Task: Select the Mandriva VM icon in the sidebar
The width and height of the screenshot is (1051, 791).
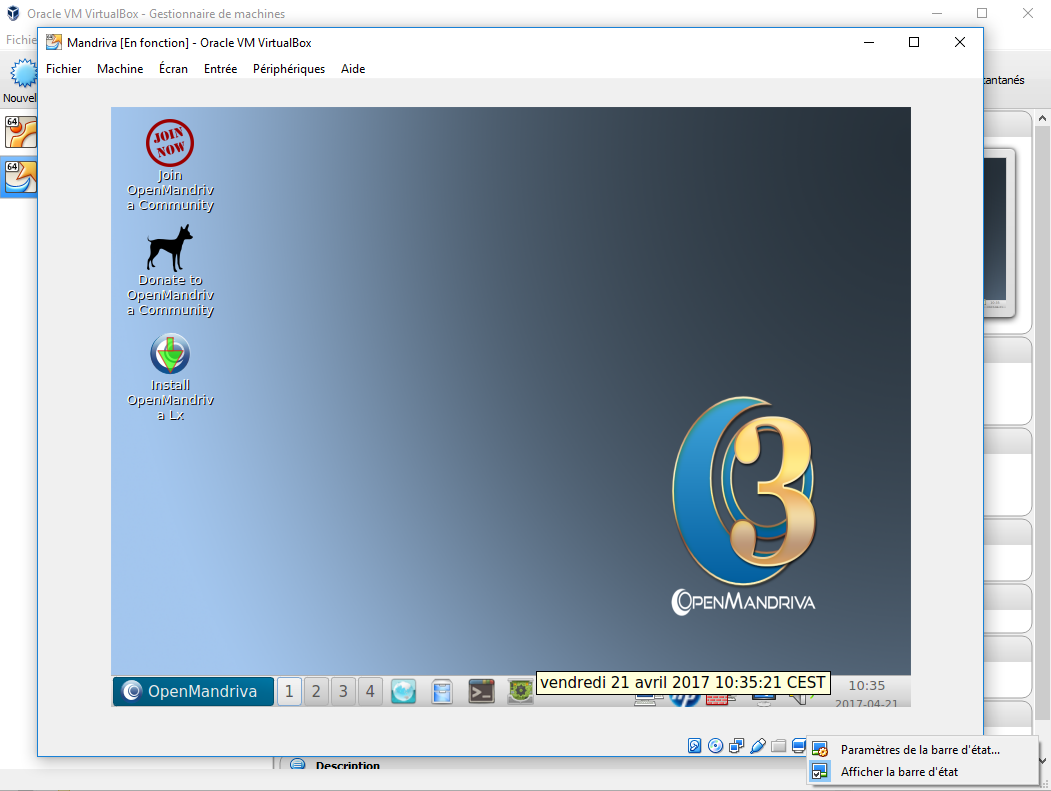Action: 21,178
